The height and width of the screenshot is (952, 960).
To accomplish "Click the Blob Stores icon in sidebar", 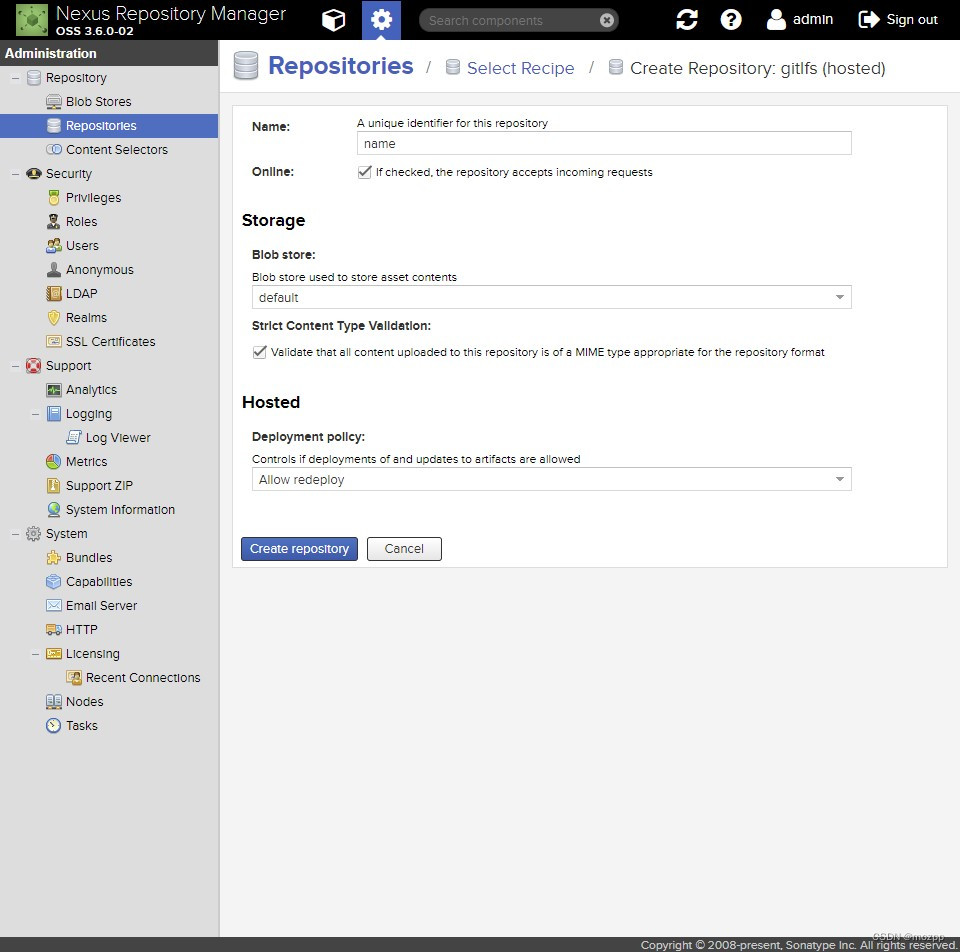I will (54, 102).
